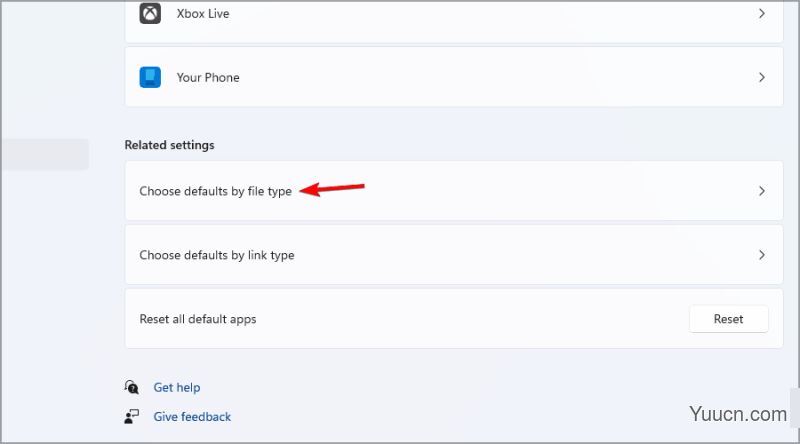Click the Xbox Live app icon
The image size is (800, 444).
point(150,13)
